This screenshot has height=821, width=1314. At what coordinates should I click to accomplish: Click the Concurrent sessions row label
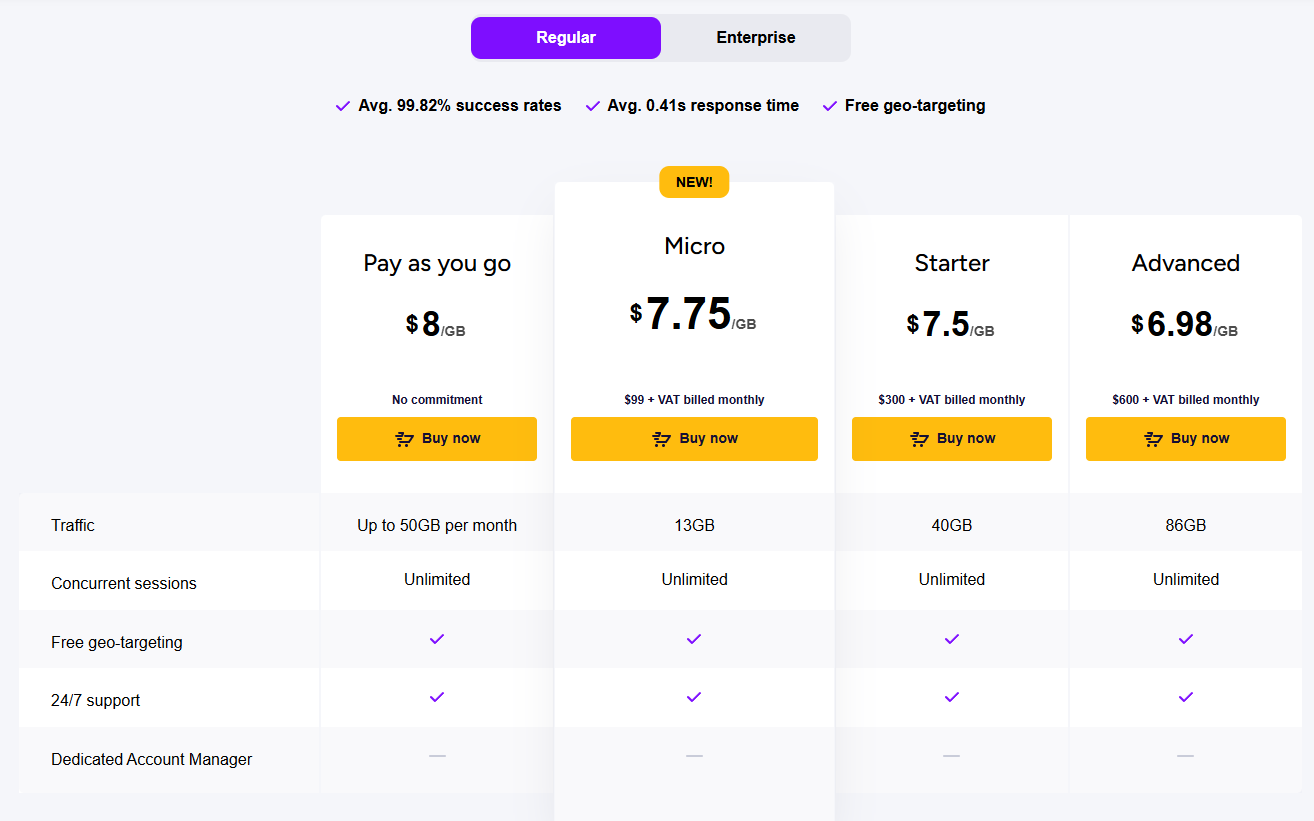(124, 583)
